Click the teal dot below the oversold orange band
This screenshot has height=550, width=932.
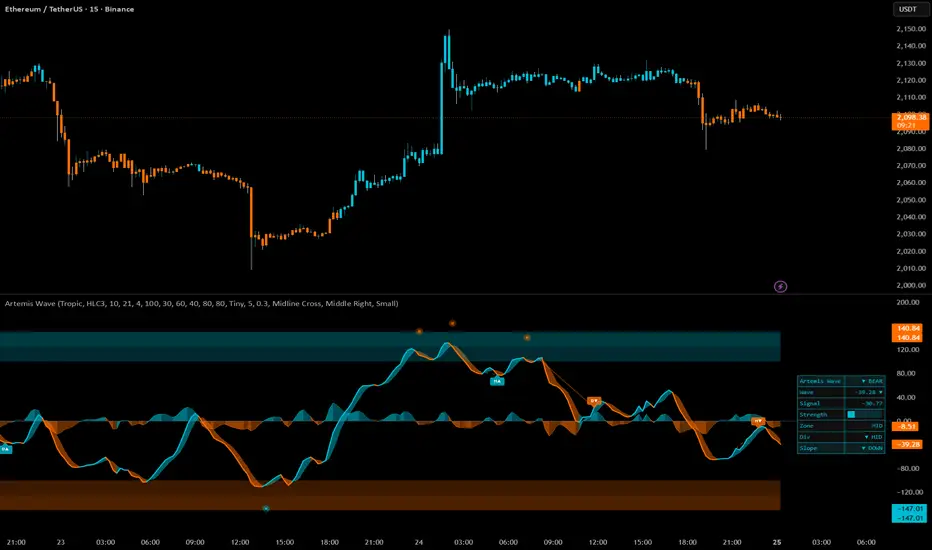[x=266, y=509]
